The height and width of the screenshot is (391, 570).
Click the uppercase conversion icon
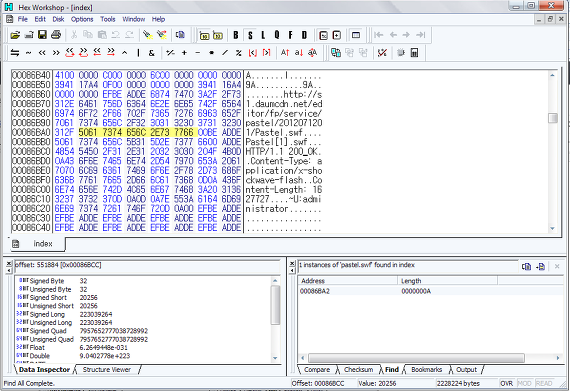point(285,53)
